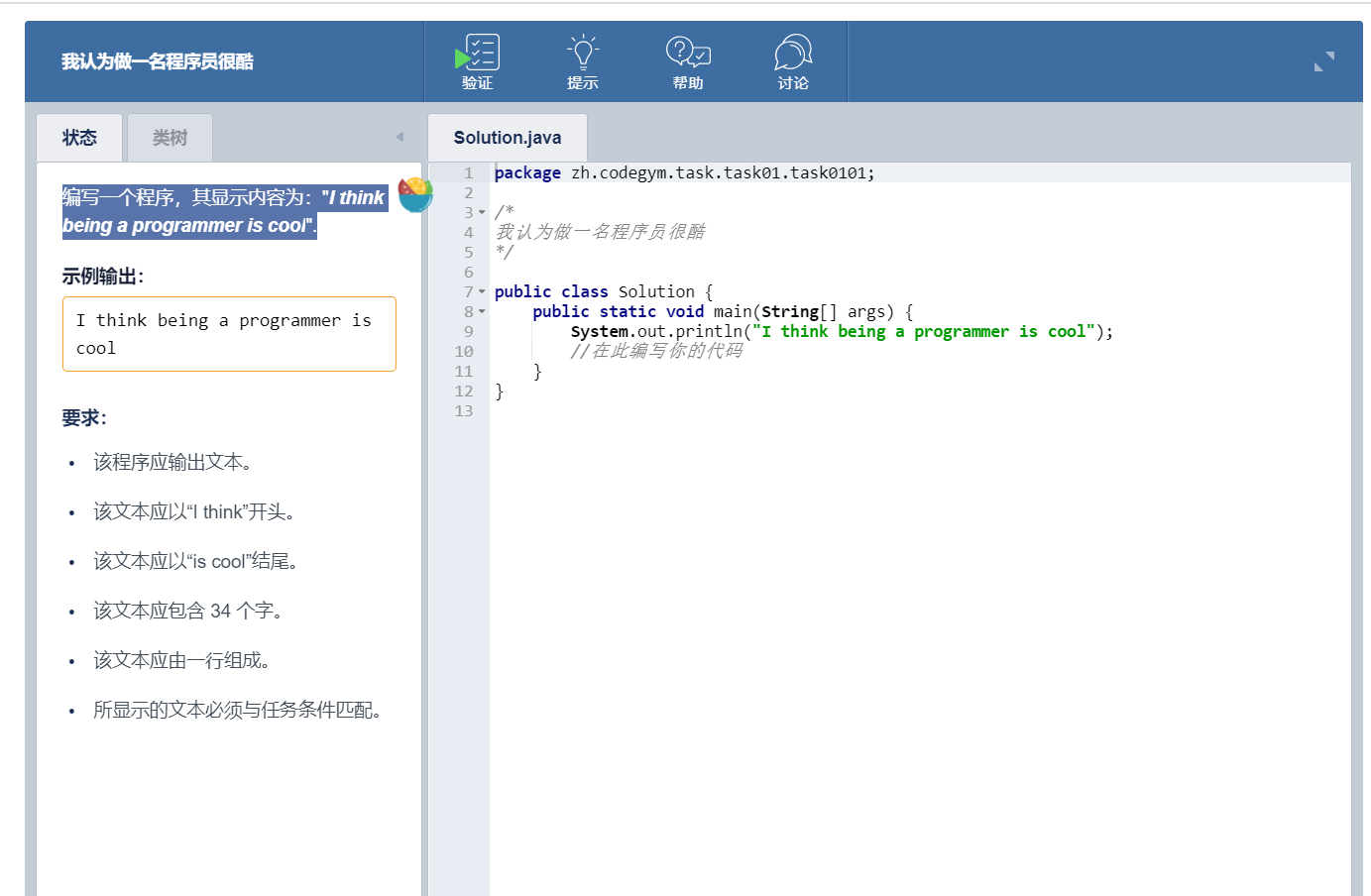
Task: Collapse the left panel arrow
Action: pyautogui.click(x=400, y=137)
